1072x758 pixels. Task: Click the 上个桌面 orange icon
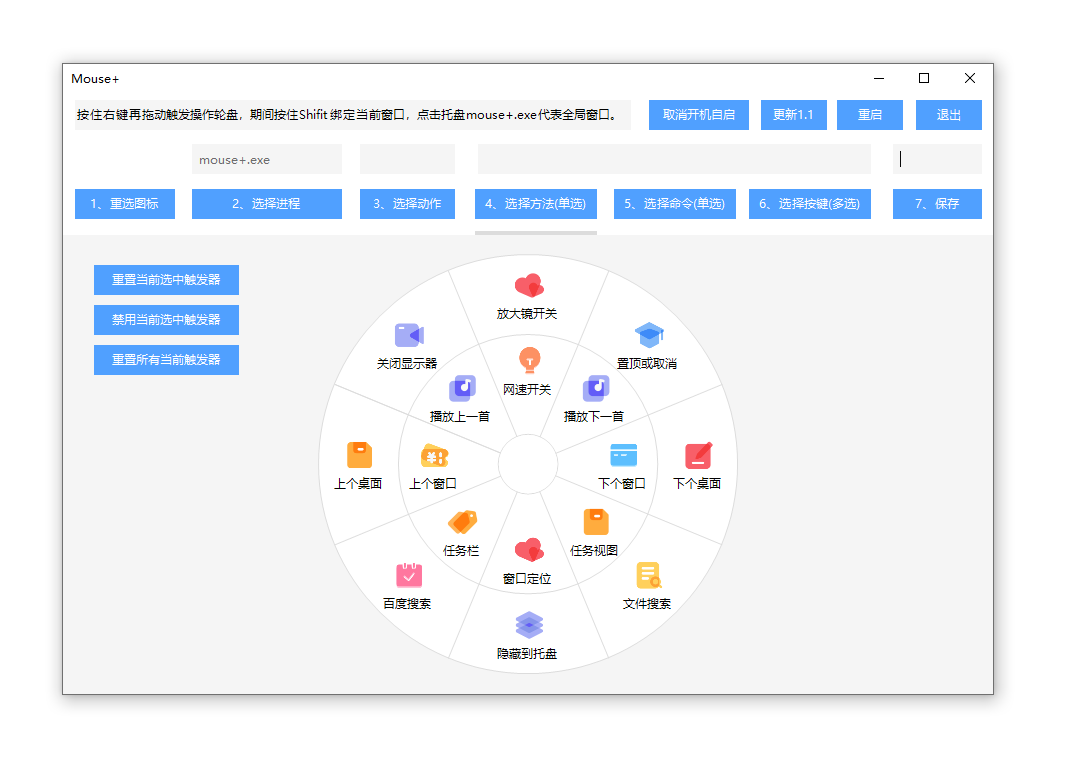point(359,456)
